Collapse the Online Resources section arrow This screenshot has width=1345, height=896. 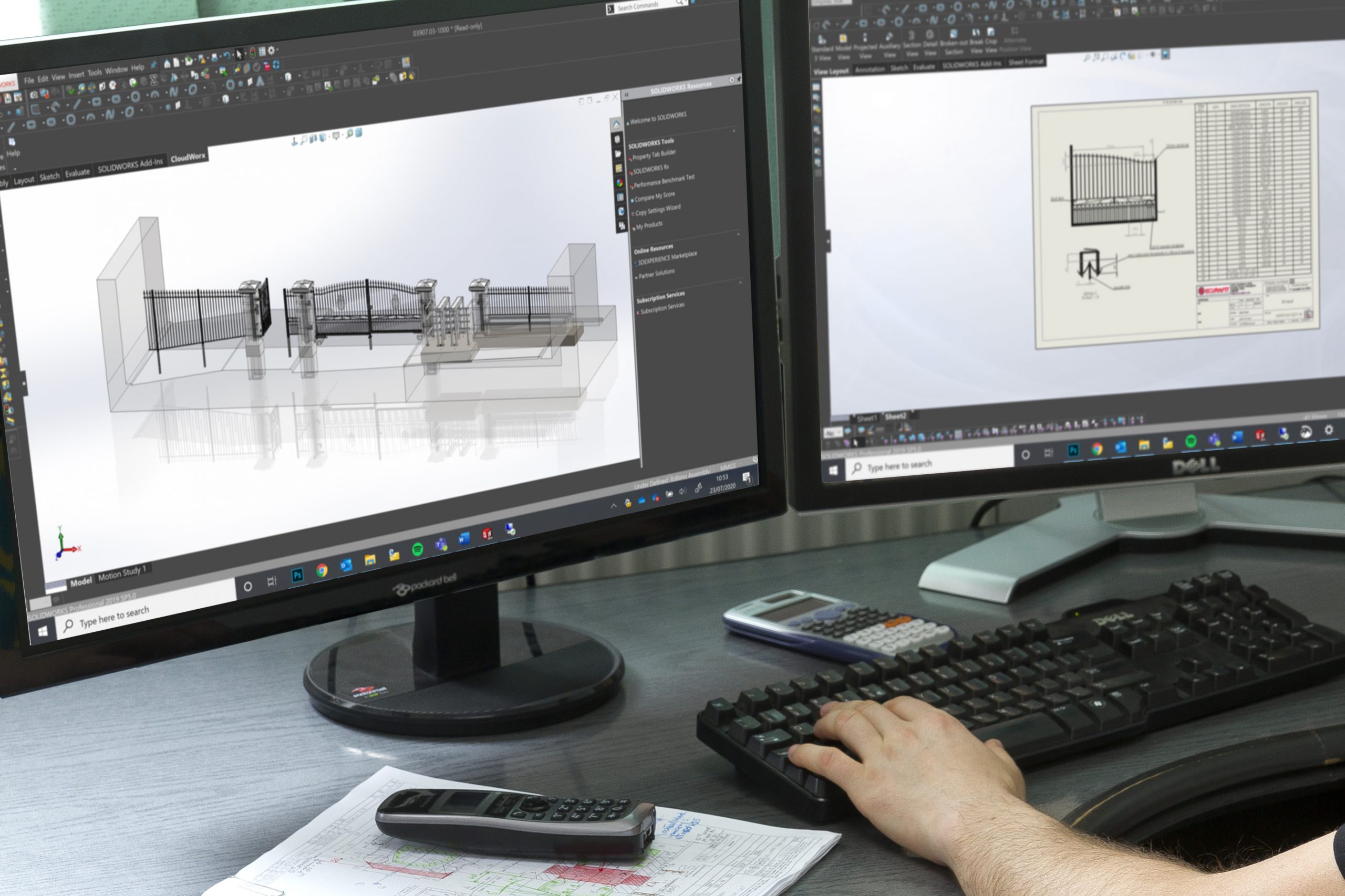point(738,234)
